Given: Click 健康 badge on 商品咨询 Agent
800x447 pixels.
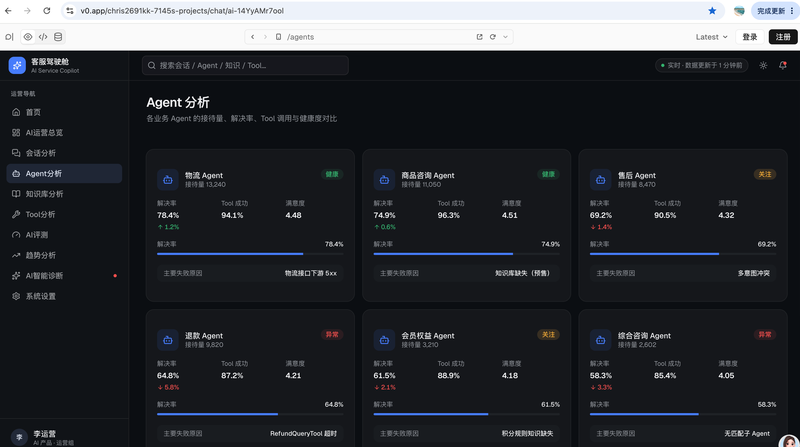Looking at the screenshot, I should point(548,175).
